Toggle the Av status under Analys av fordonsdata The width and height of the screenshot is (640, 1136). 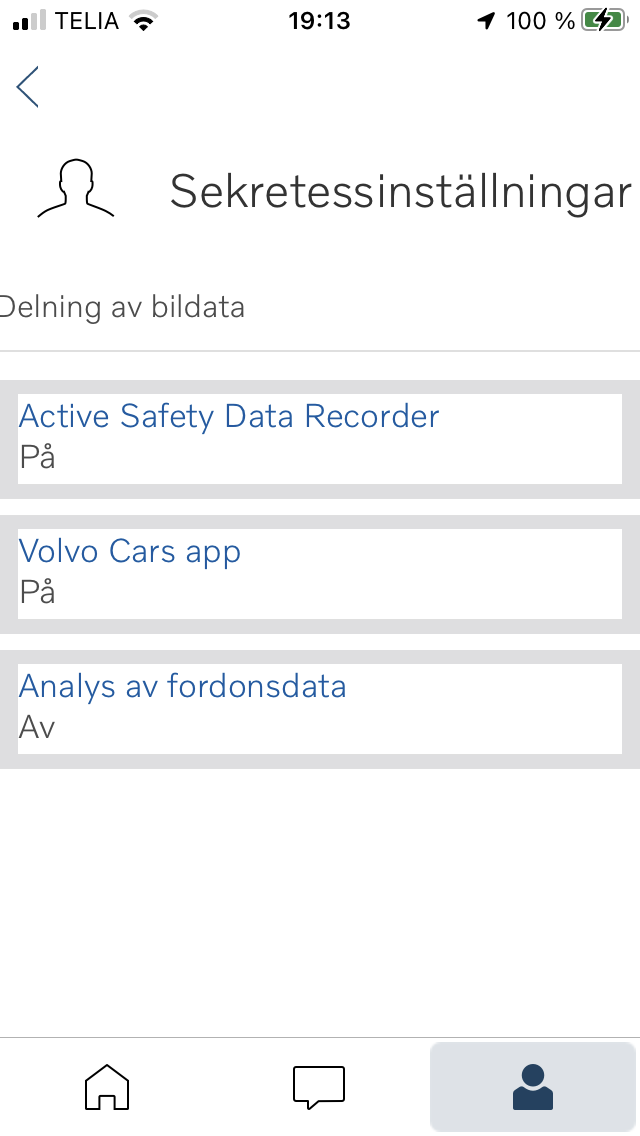37,727
